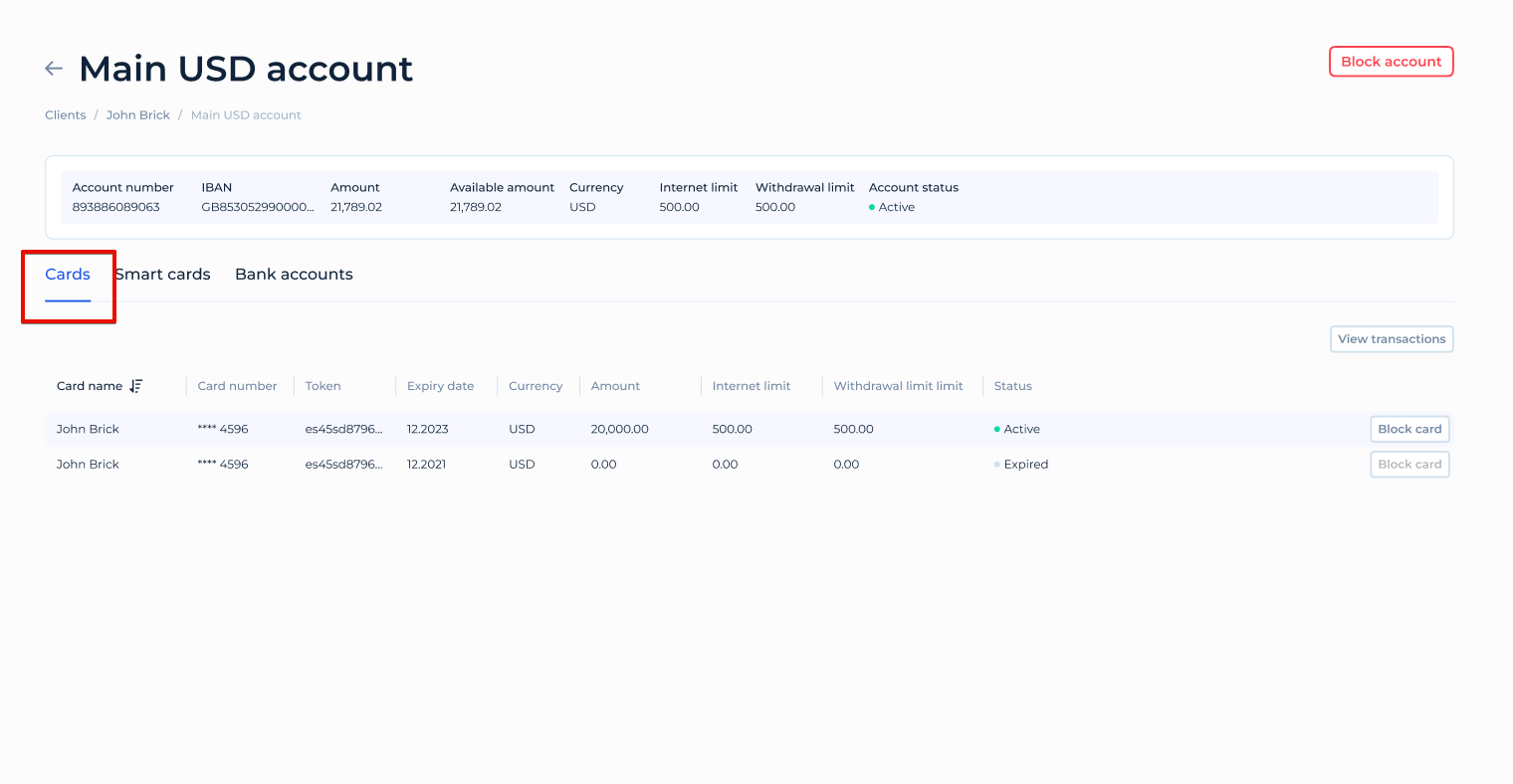The width and height of the screenshot is (1513, 784).
Task: Open View transactions
Action: 1392,338
